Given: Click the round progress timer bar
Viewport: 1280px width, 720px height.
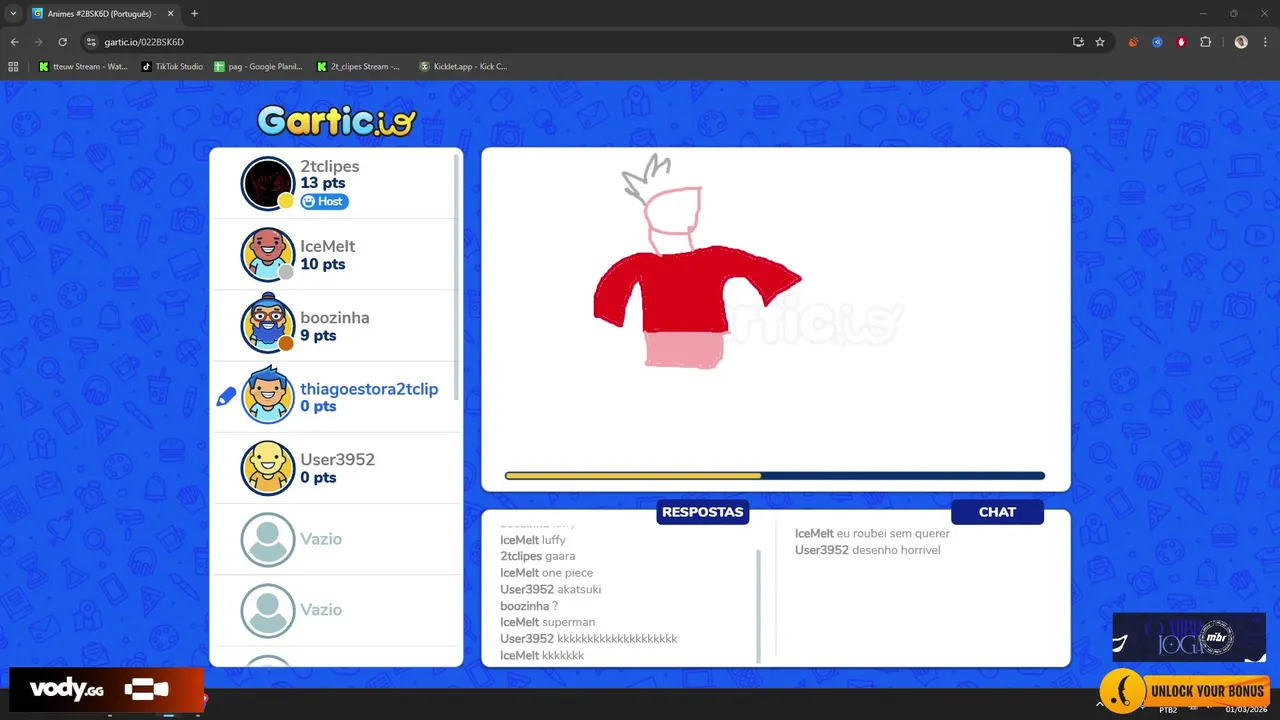Looking at the screenshot, I should pos(775,476).
